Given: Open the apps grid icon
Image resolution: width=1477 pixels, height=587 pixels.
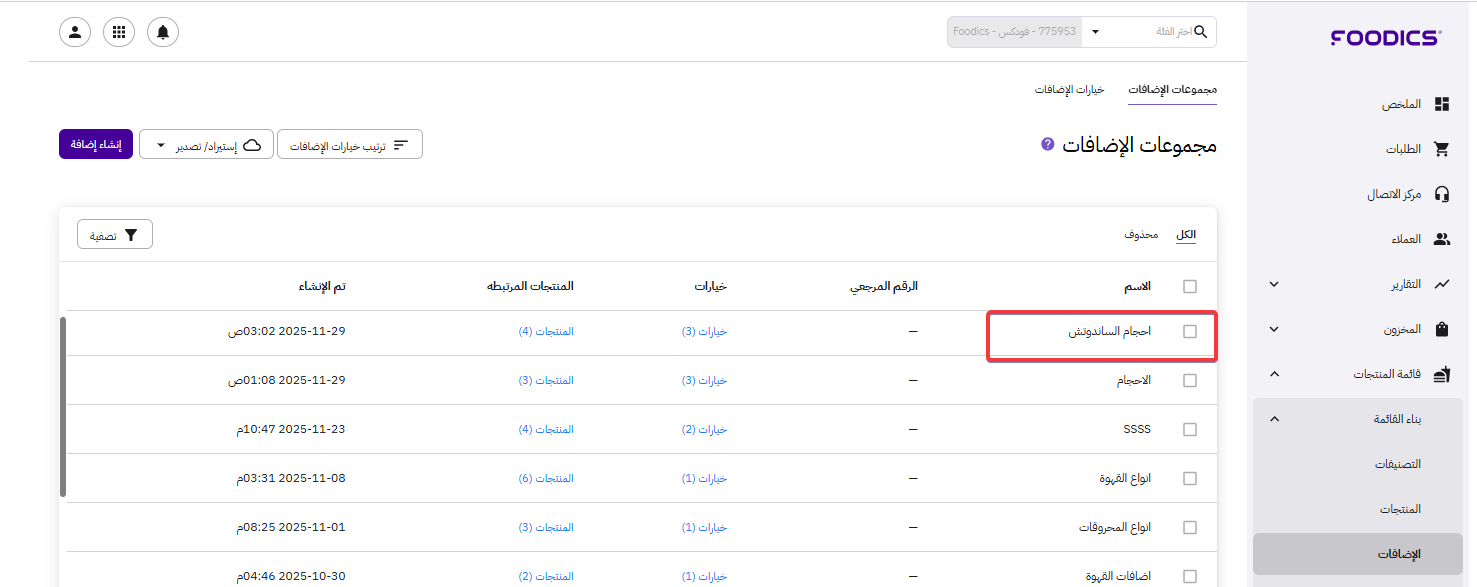Looking at the screenshot, I should [119, 32].
